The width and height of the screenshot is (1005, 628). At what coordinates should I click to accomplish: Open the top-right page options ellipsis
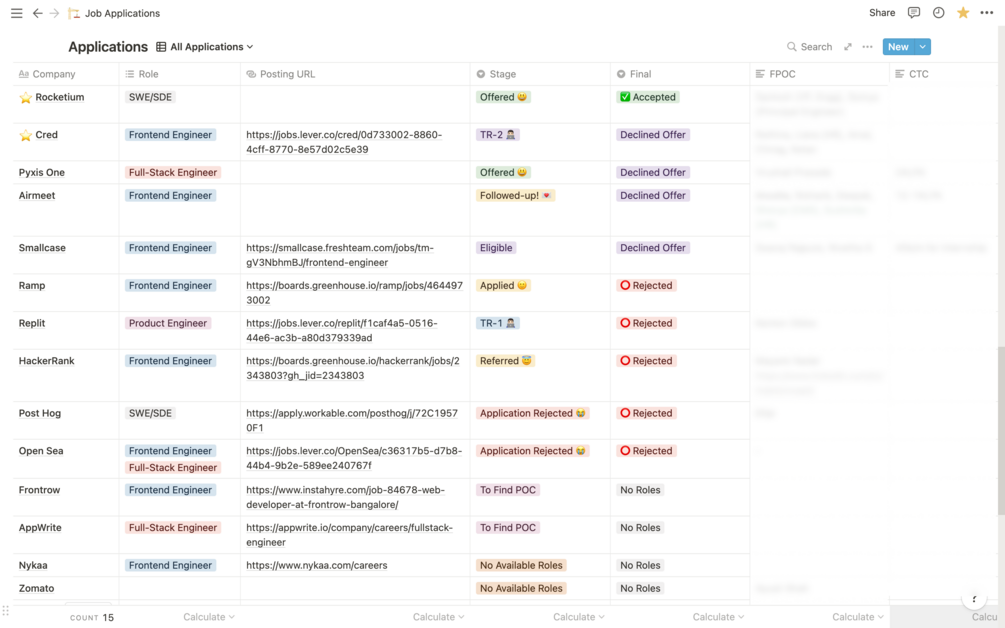(x=987, y=13)
